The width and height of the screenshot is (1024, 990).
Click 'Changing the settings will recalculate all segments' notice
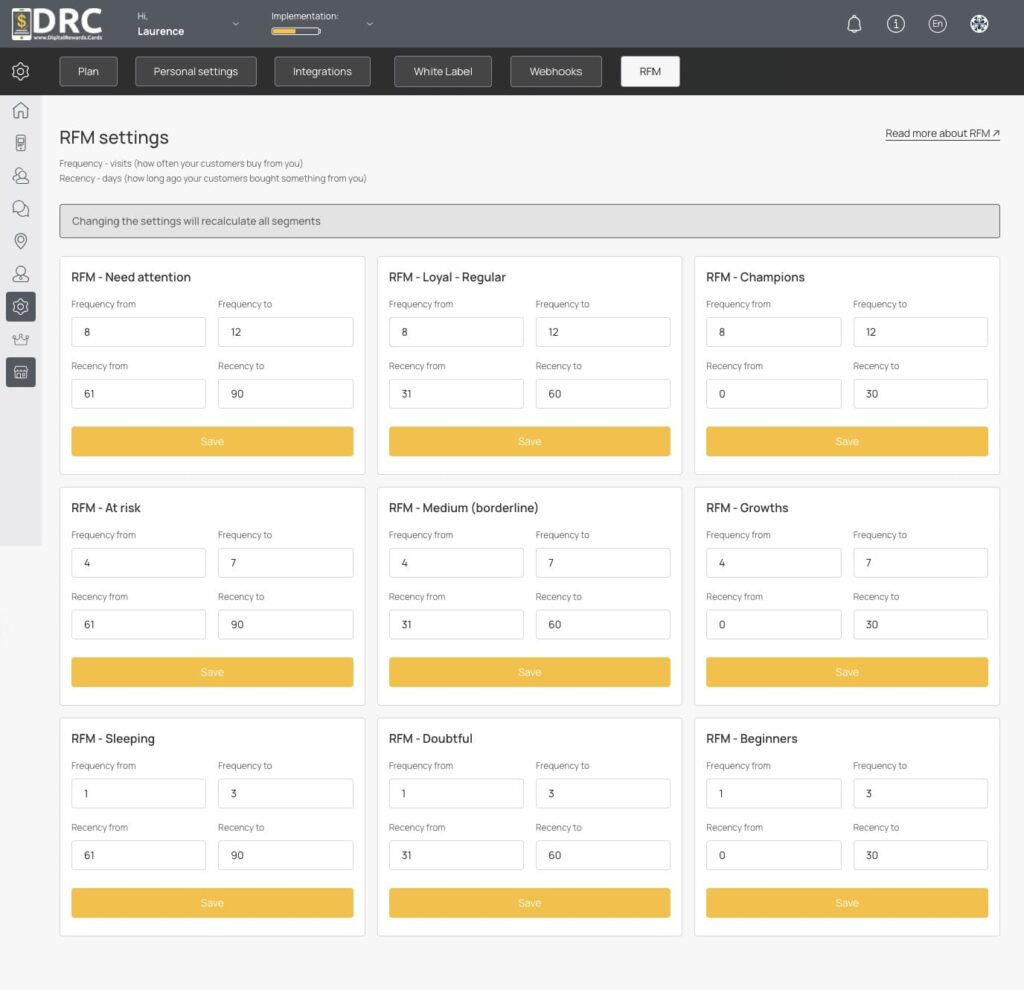coord(530,221)
